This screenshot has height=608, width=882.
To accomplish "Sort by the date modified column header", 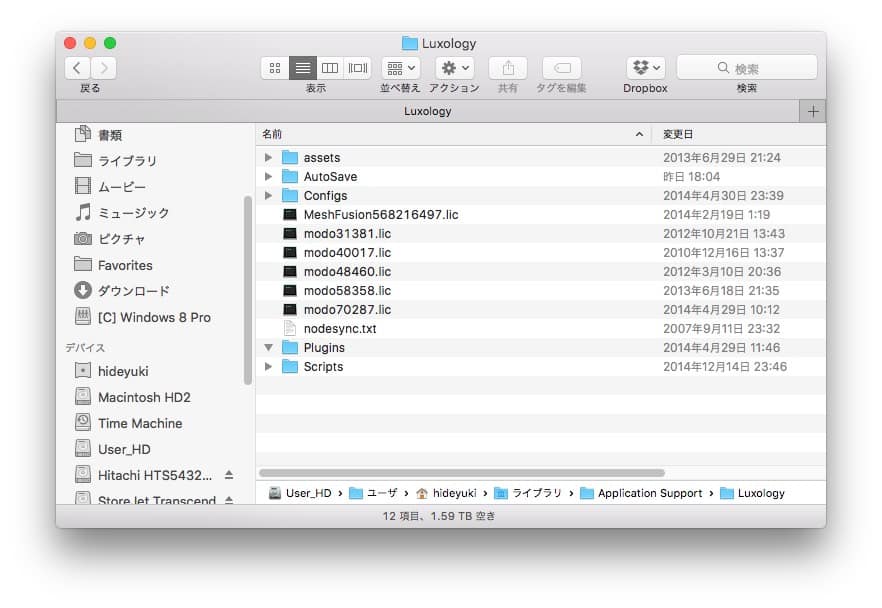I will (x=738, y=134).
